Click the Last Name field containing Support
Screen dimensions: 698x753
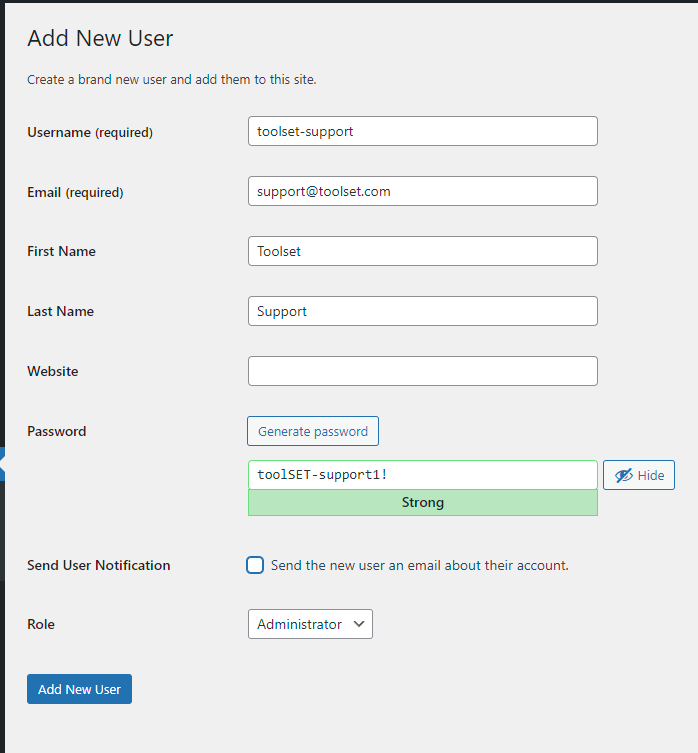tap(423, 311)
